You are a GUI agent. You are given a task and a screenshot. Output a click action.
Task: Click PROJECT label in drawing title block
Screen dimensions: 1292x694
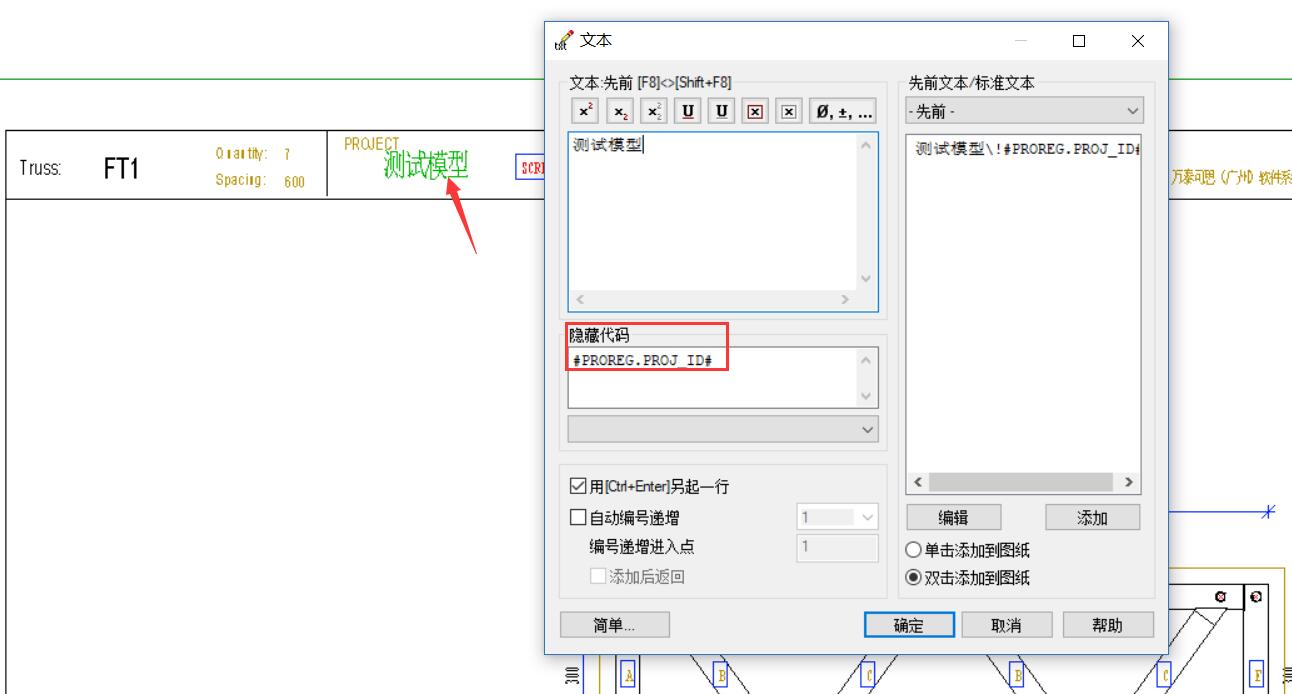coord(371,144)
